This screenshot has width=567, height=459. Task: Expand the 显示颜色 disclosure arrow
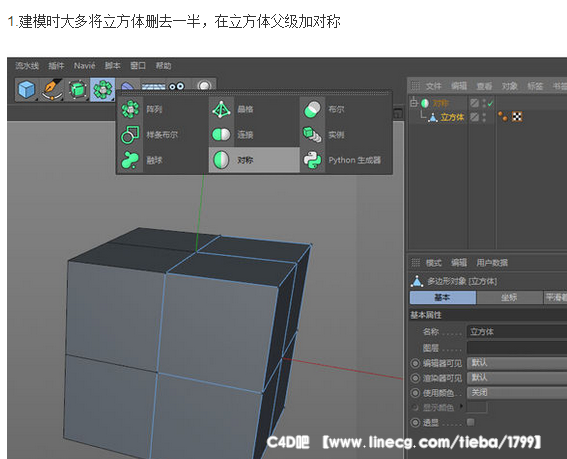[x=461, y=406]
